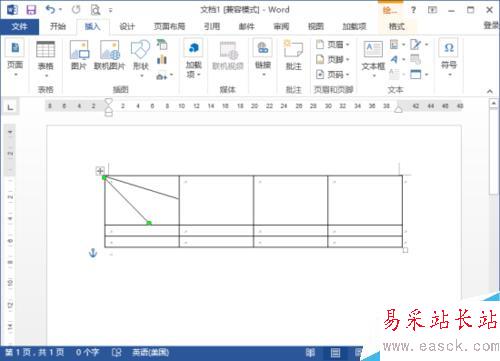Click the SmartArt icon in 插图 group

(x=162, y=44)
